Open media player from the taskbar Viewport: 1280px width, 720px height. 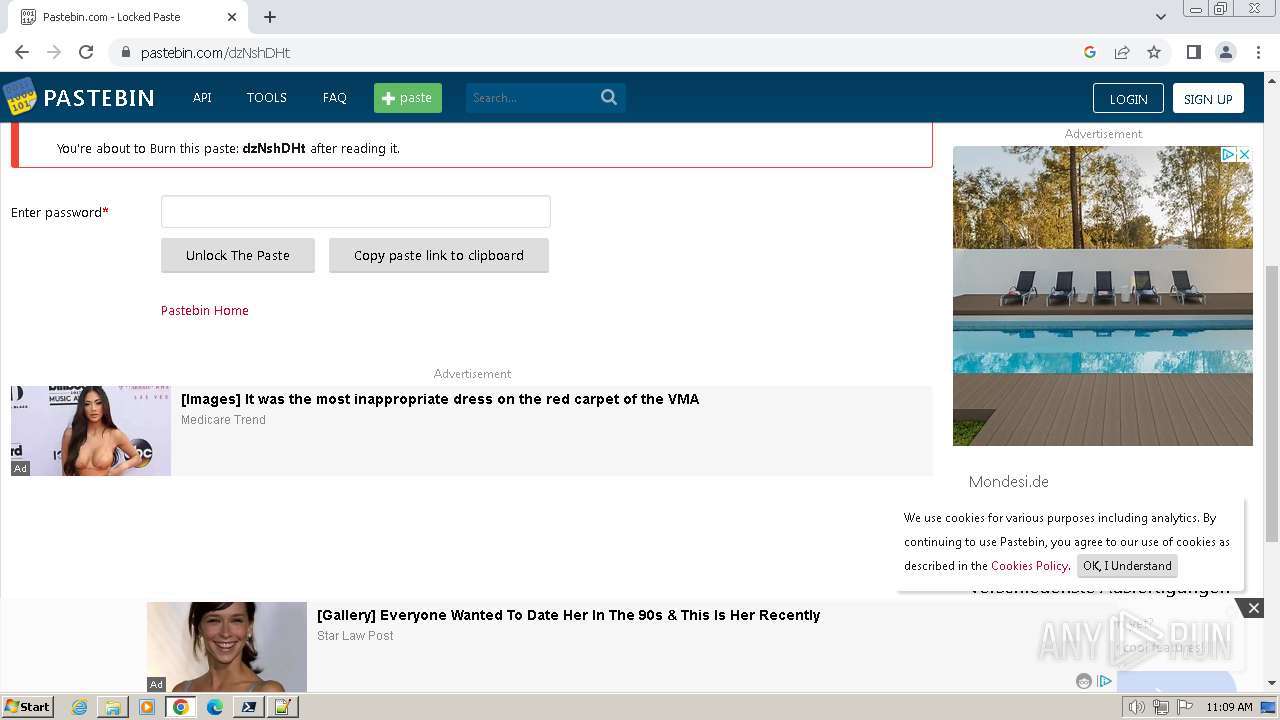point(147,707)
